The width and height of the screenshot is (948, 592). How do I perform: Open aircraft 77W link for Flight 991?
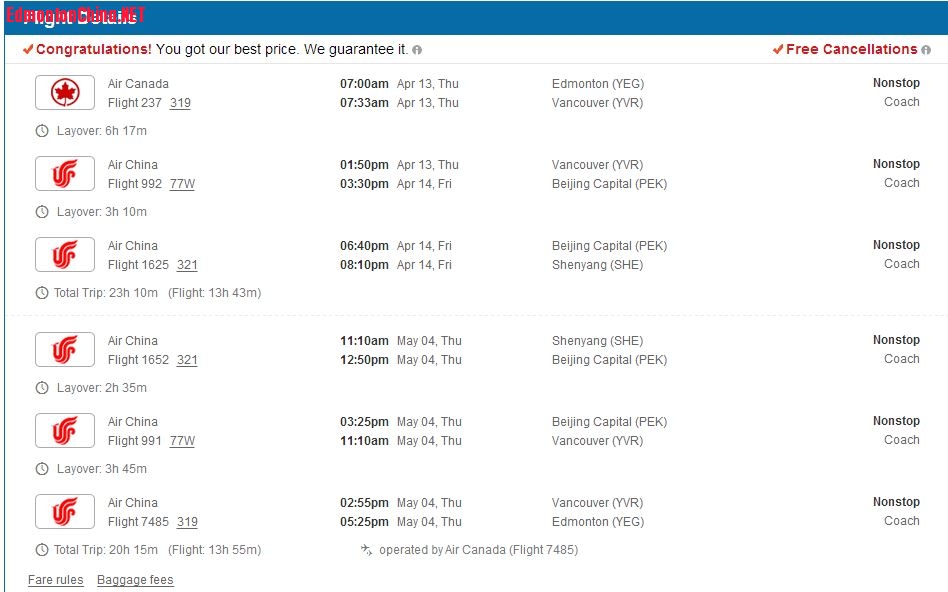click(182, 441)
